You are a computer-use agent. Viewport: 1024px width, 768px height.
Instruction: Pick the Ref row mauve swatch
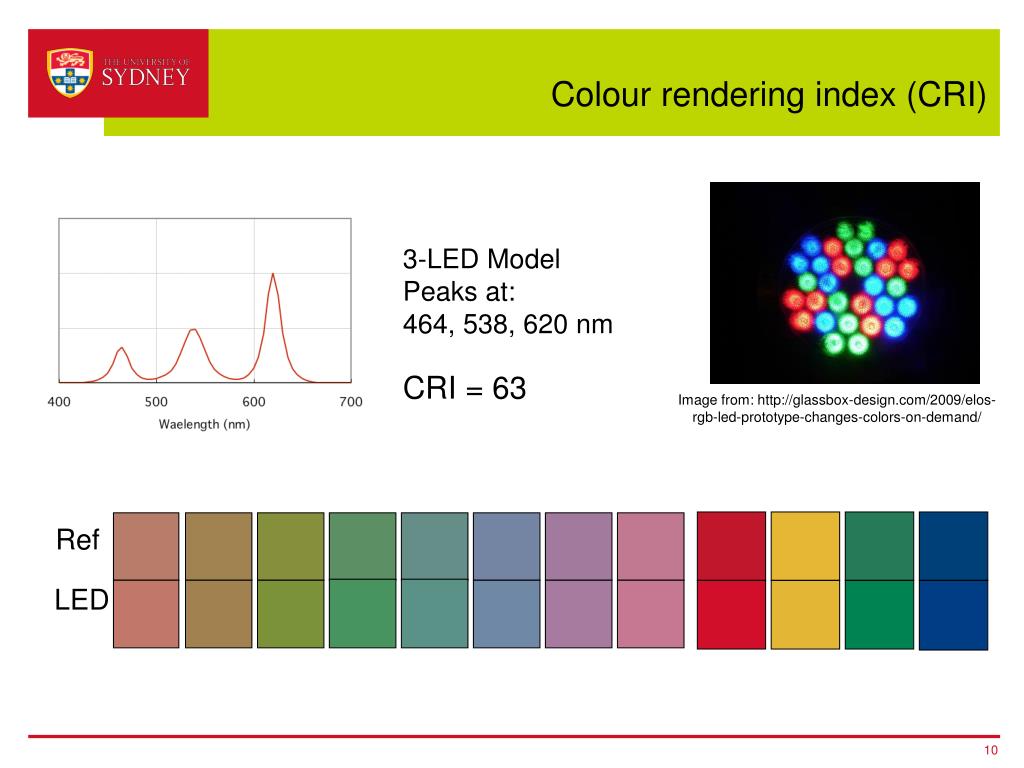click(x=579, y=546)
